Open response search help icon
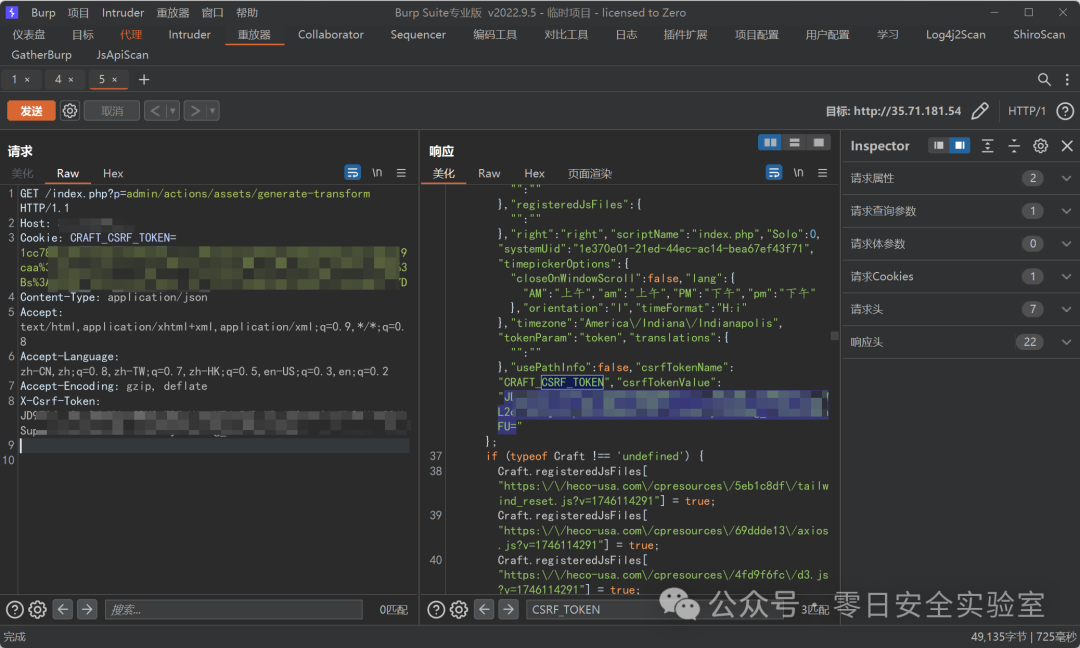This screenshot has width=1080, height=648. [436, 609]
